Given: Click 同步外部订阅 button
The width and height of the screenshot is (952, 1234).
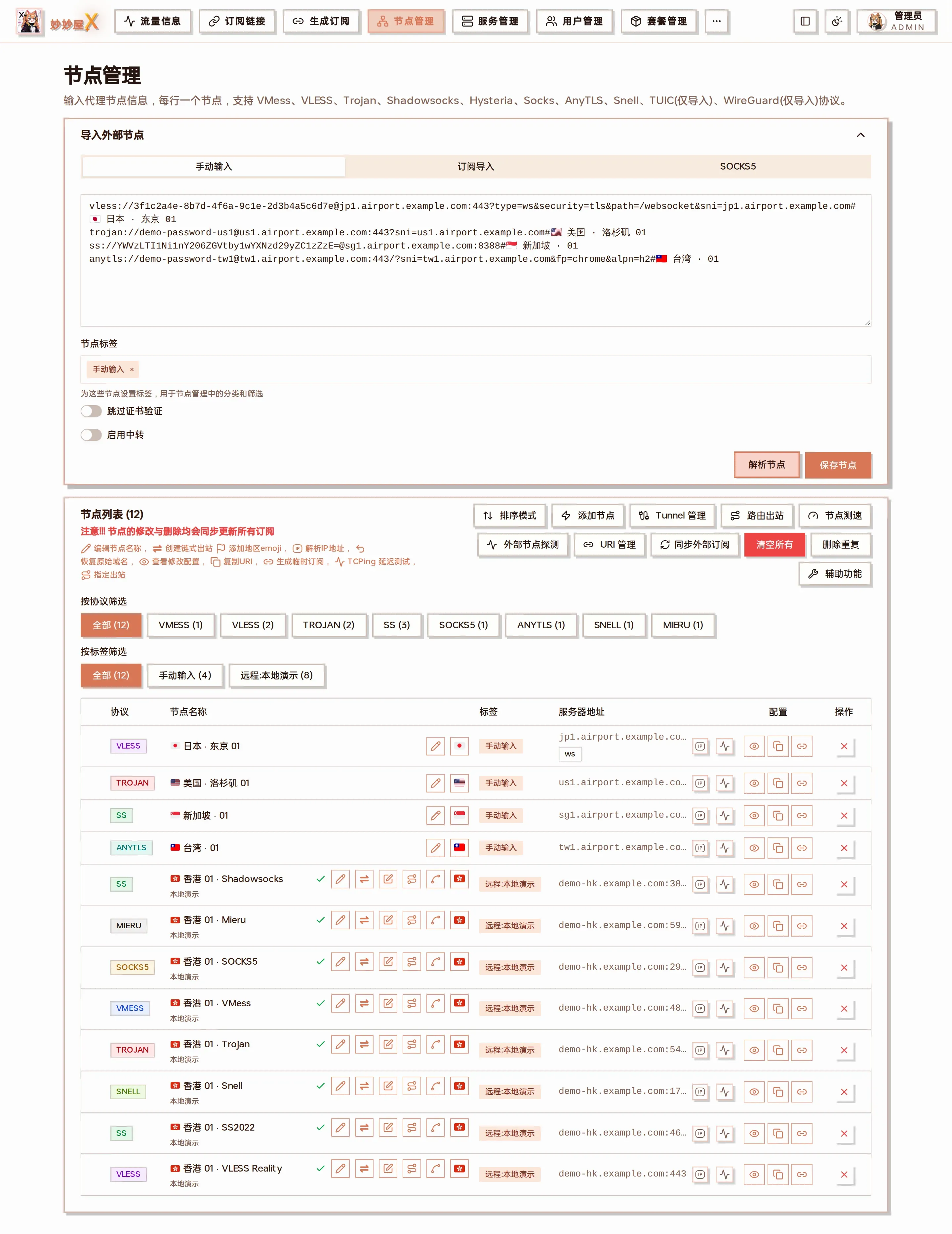Looking at the screenshot, I should tap(695, 545).
